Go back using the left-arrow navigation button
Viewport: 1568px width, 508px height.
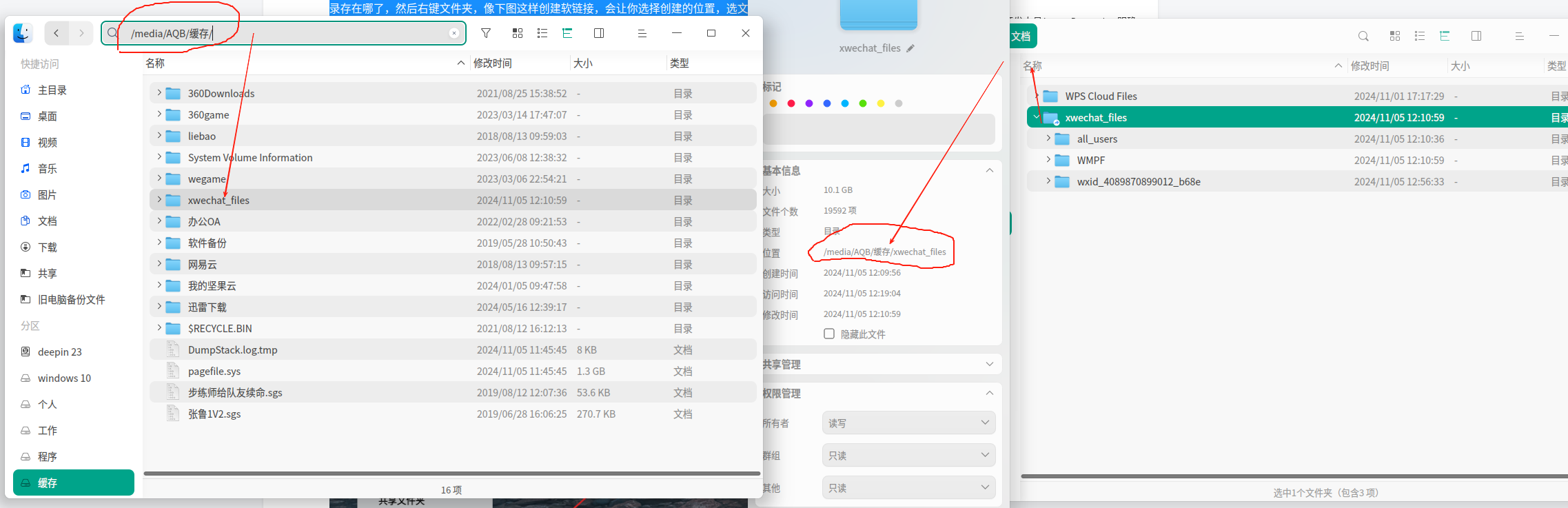(x=57, y=33)
